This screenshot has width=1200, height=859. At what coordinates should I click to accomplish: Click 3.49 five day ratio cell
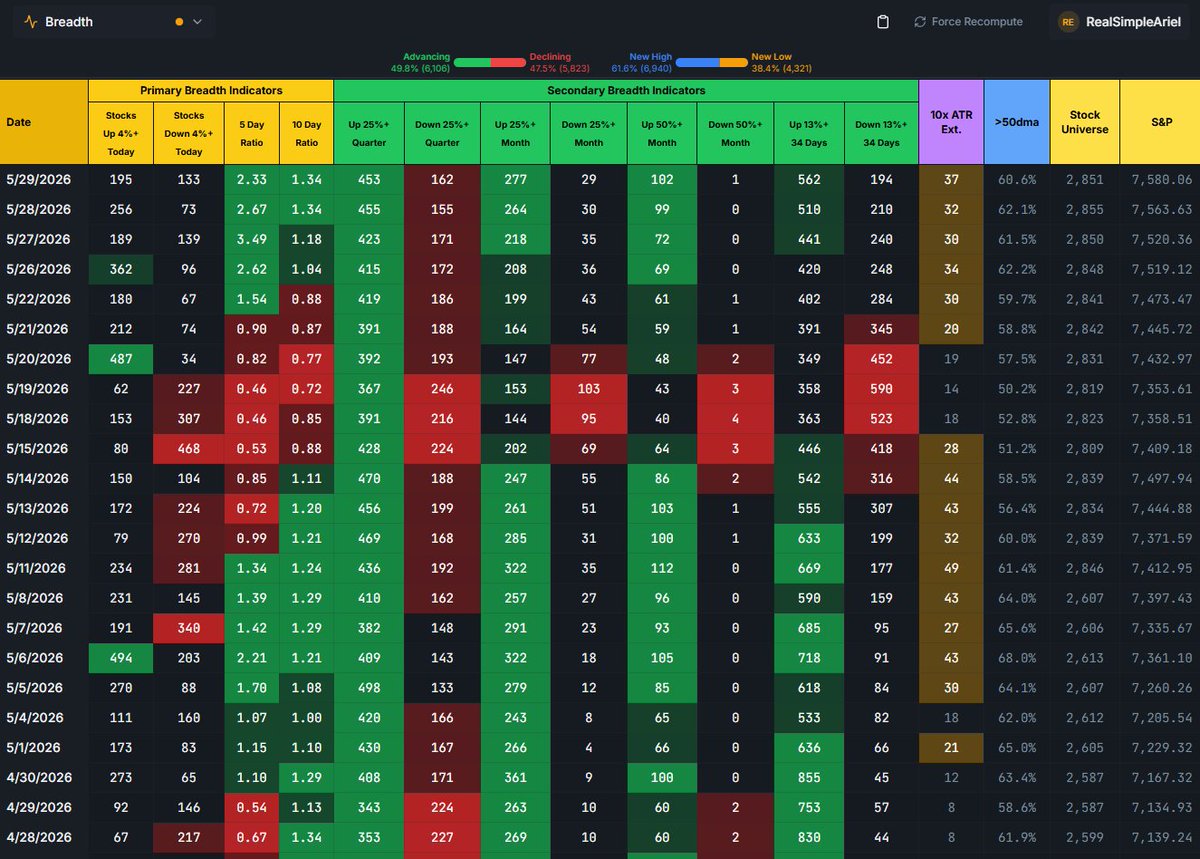click(252, 240)
